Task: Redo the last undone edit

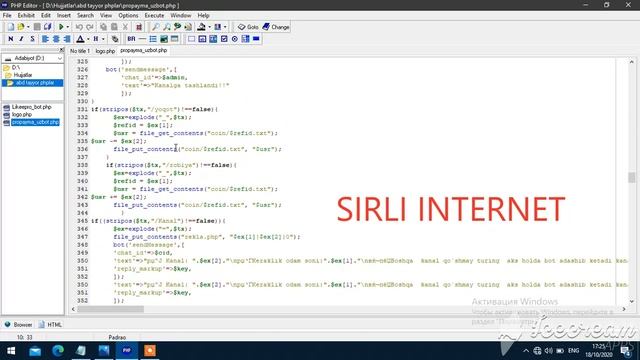Action: click(90, 27)
